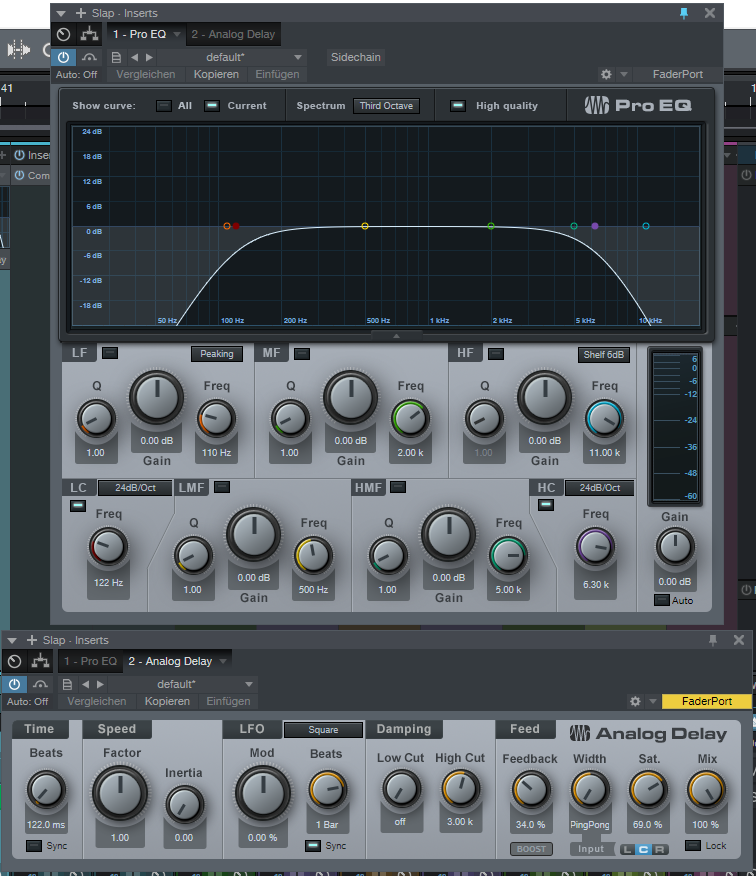
Task: Open LFO Square waveform dropdown
Action: (x=323, y=730)
